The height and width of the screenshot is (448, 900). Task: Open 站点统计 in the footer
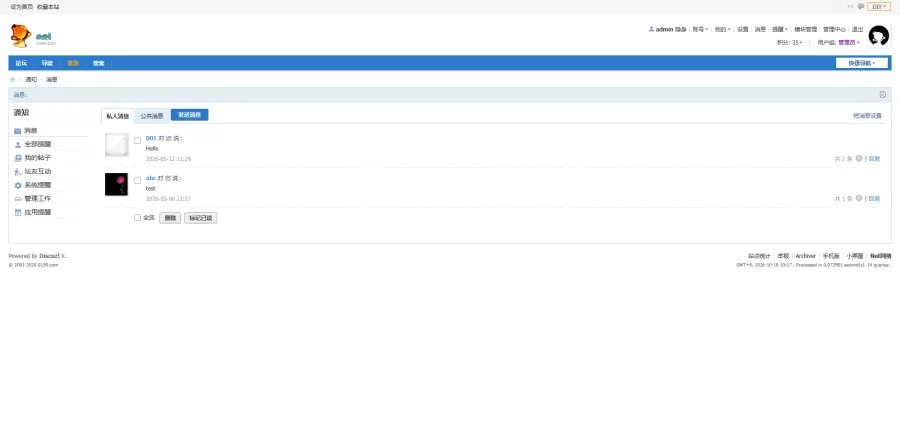(759, 256)
